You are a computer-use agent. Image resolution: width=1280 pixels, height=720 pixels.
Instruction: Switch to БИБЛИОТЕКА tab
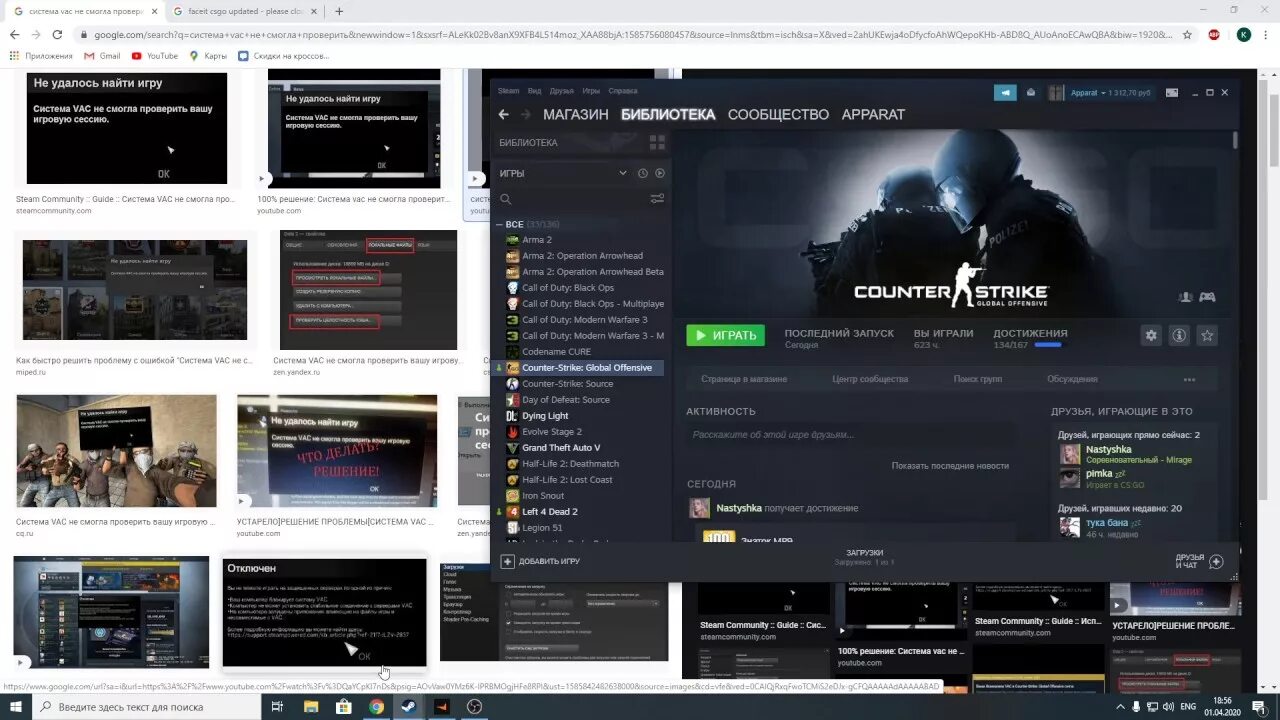[x=668, y=114]
